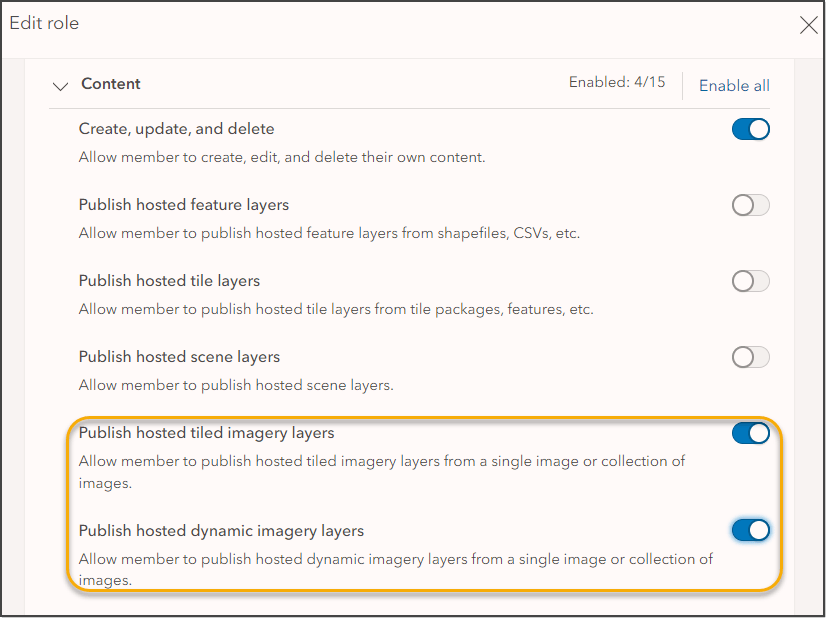Select the Publish hosted dynamic imagery layers label
The width and height of the screenshot is (828, 620).
222,530
